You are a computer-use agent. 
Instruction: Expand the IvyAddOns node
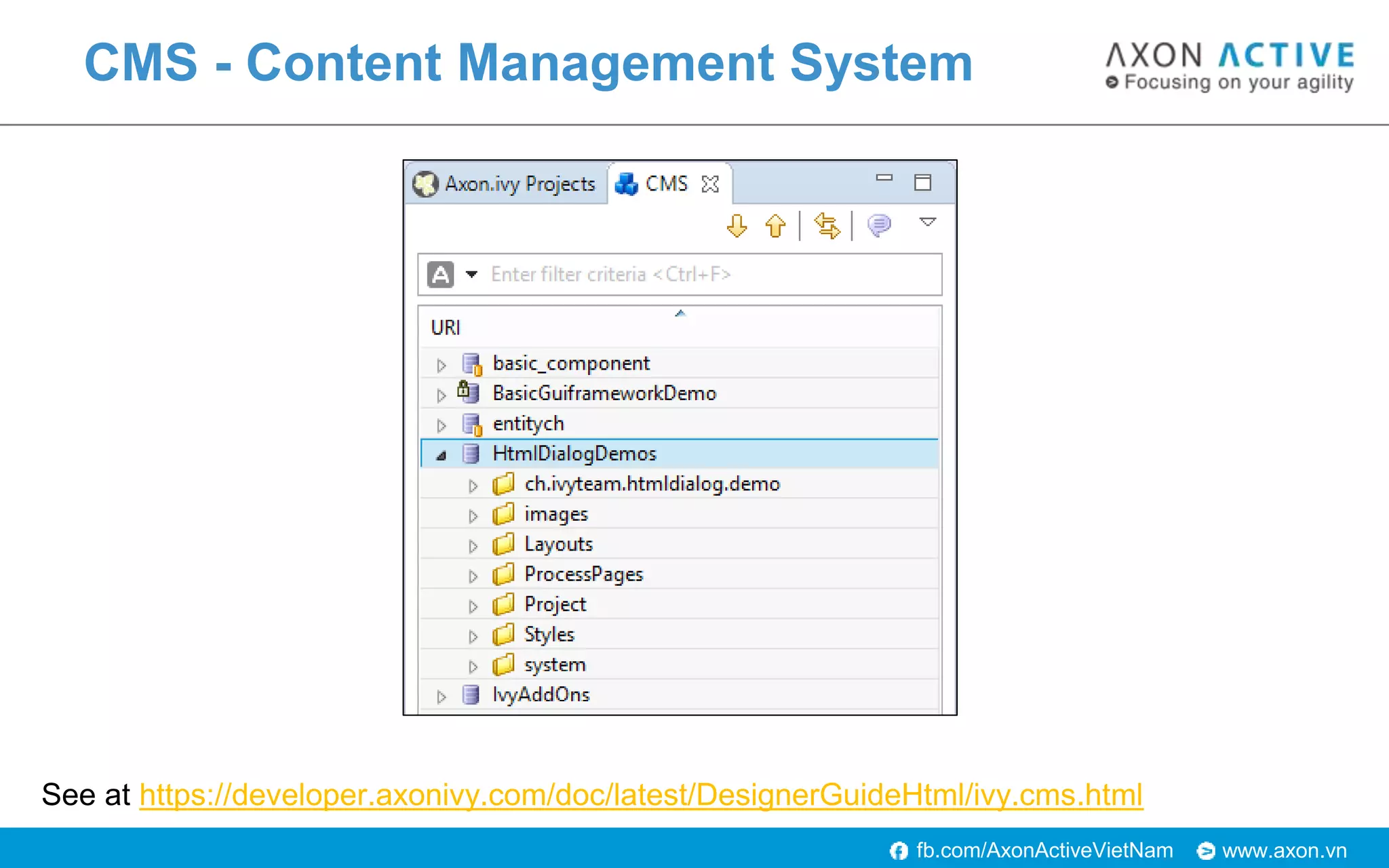tap(442, 697)
